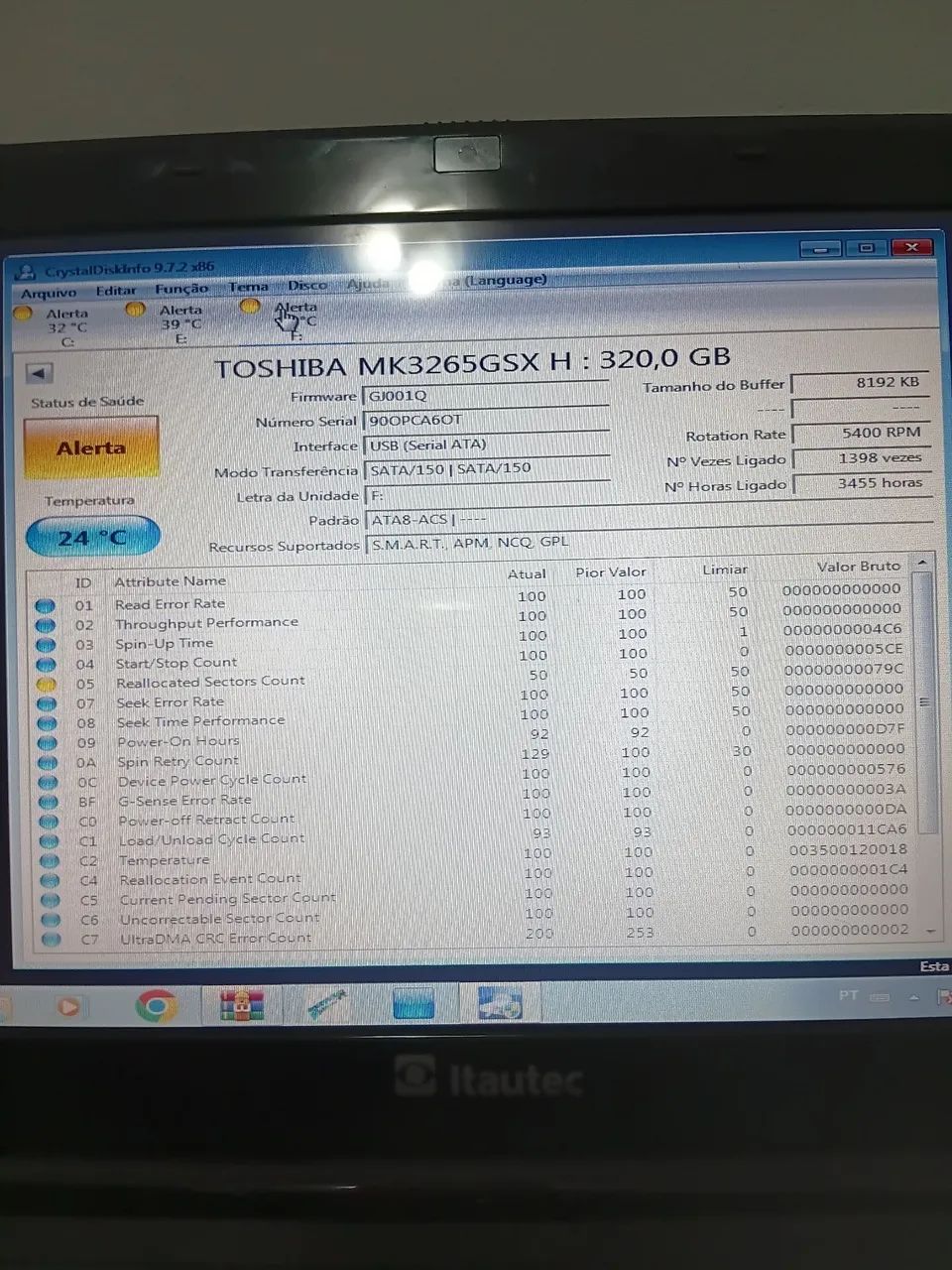Viewport: 952px width, 1270px height.
Task: Open the Arquivo menu
Action: 49,293
